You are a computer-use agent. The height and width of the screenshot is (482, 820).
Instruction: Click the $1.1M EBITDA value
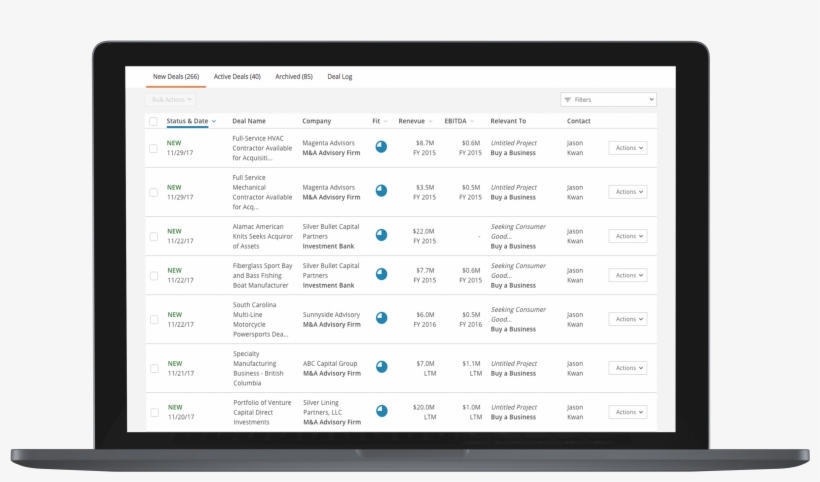tap(471, 363)
